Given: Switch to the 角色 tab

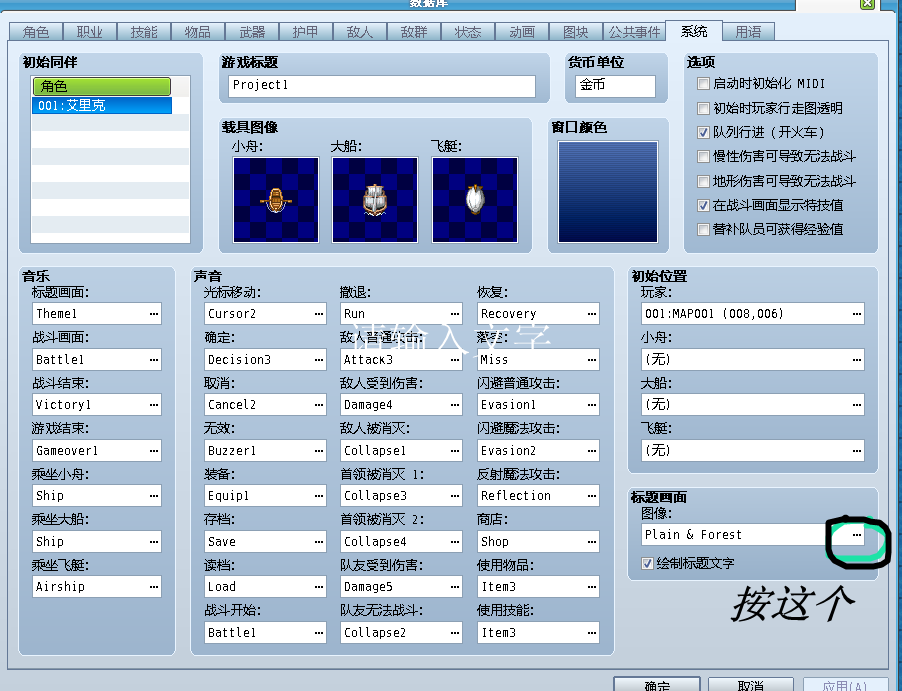Looking at the screenshot, I should click(x=36, y=32).
